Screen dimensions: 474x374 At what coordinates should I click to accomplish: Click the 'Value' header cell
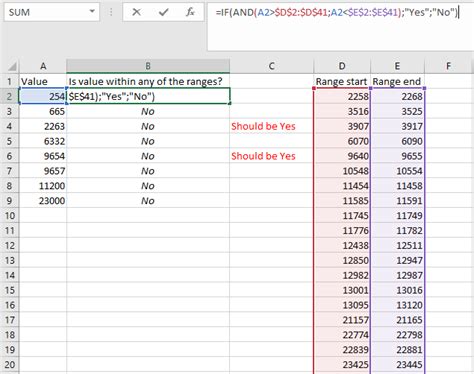click(43, 81)
